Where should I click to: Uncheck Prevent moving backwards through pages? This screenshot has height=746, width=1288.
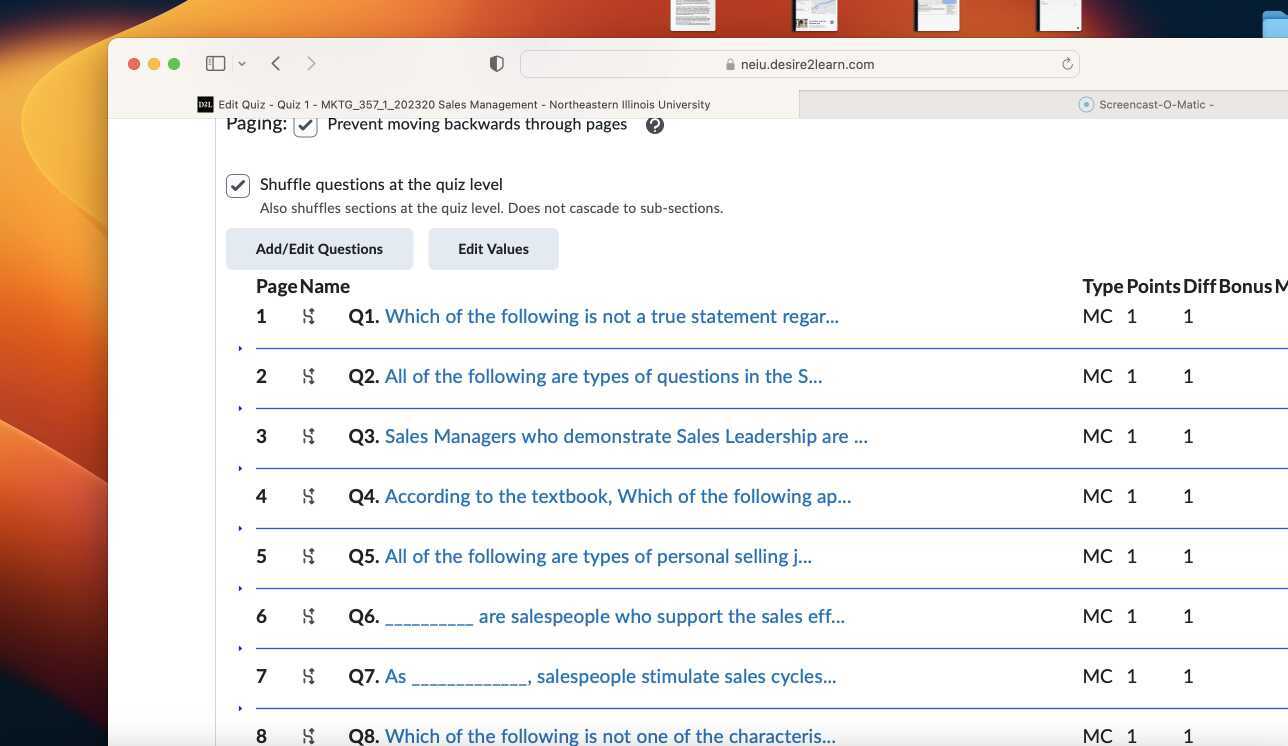(305, 124)
